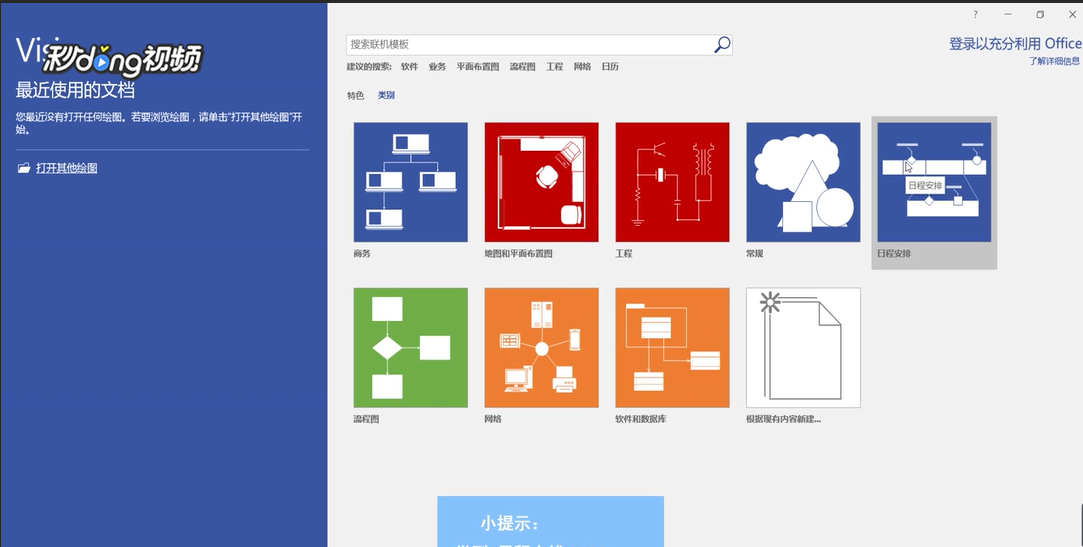Choose the 常规 shapes template thumbnail
This screenshot has width=1083, height=547.
803,182
